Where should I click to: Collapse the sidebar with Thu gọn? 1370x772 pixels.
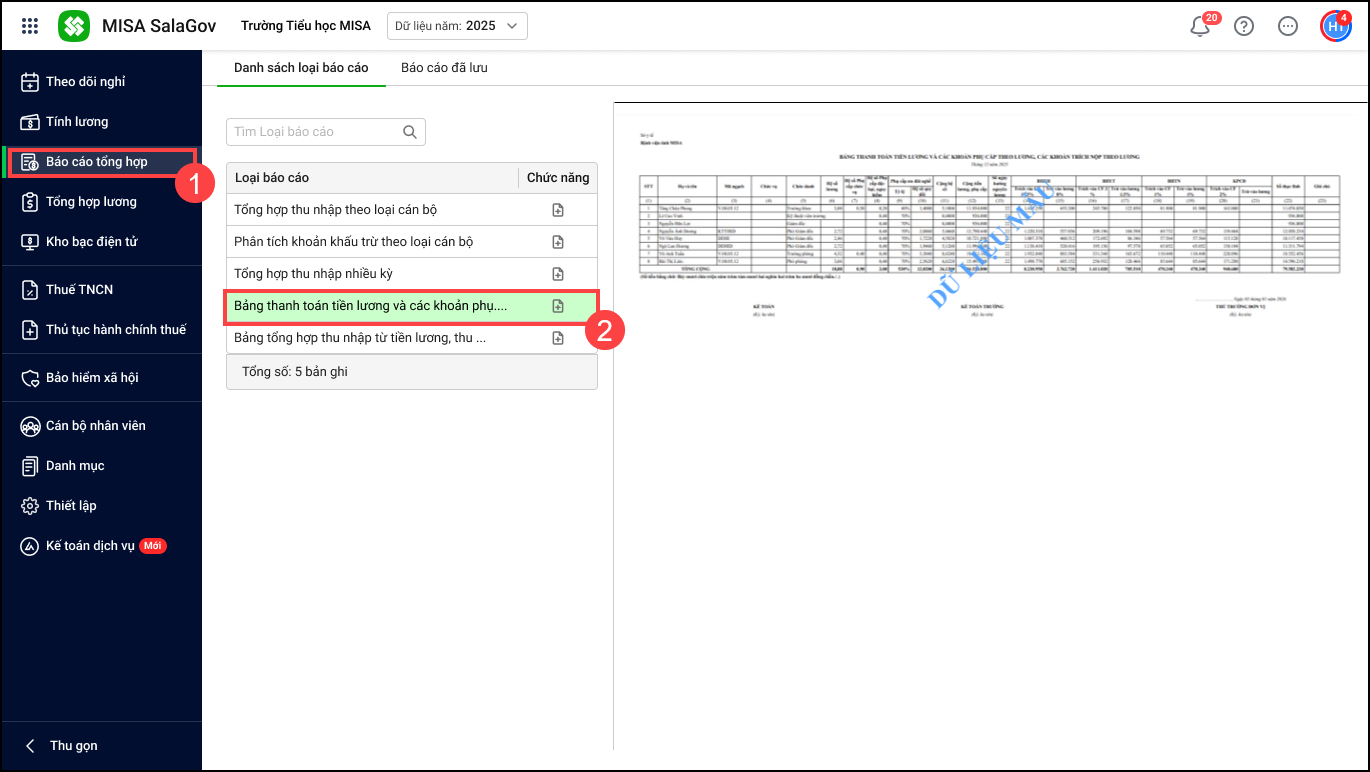[62, 746]
